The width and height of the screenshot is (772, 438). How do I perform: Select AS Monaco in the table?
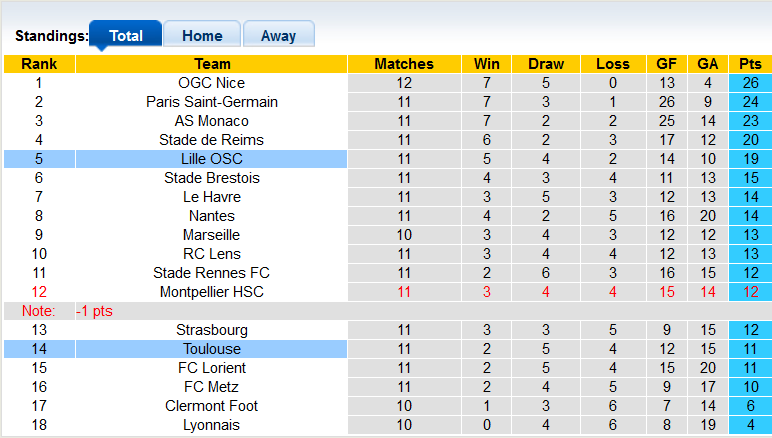pyautogui.click(x=211, y=121)
